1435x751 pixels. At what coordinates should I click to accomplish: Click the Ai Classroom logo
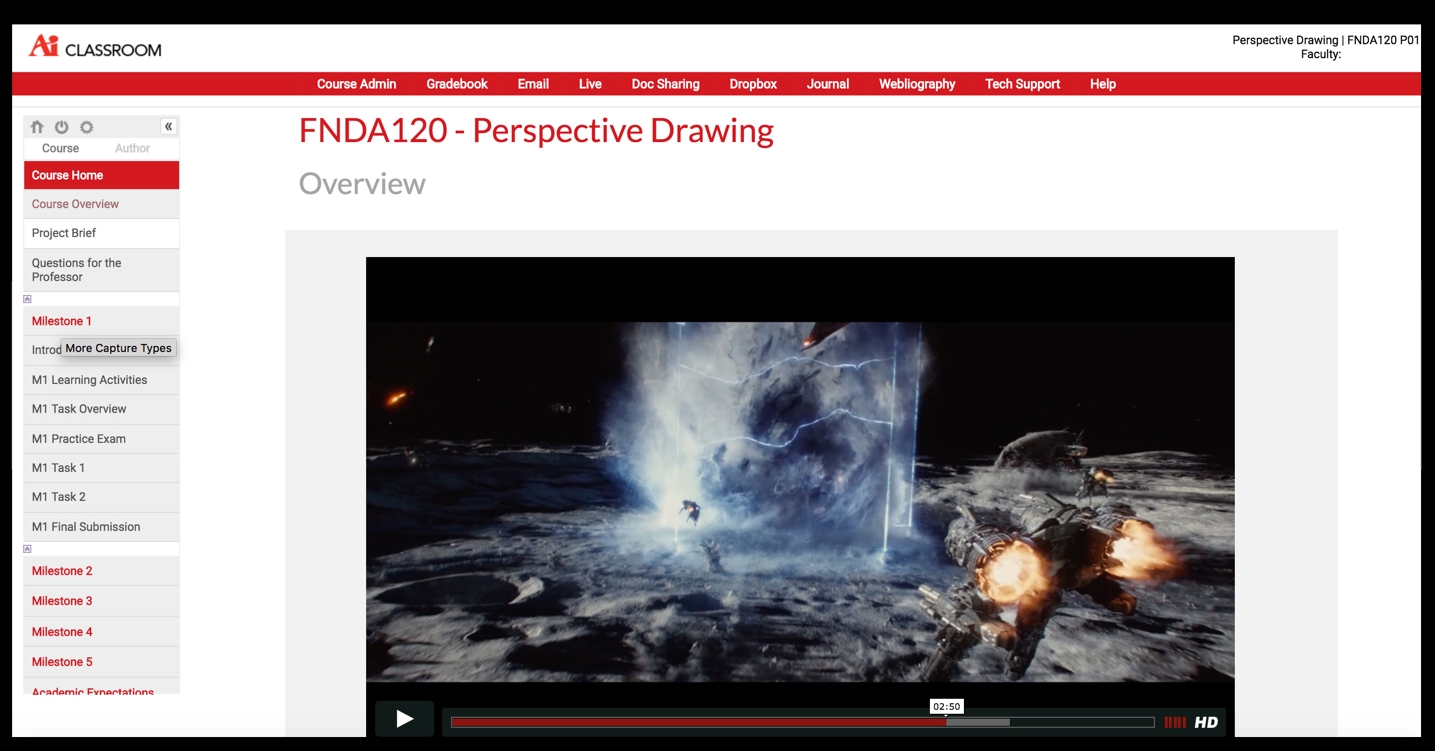click(95, 46)
